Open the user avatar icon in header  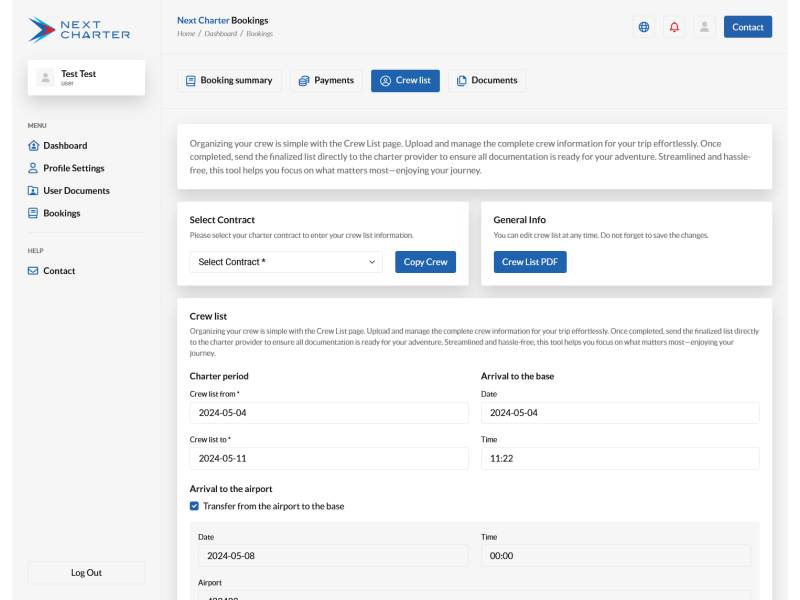[704, 27]
